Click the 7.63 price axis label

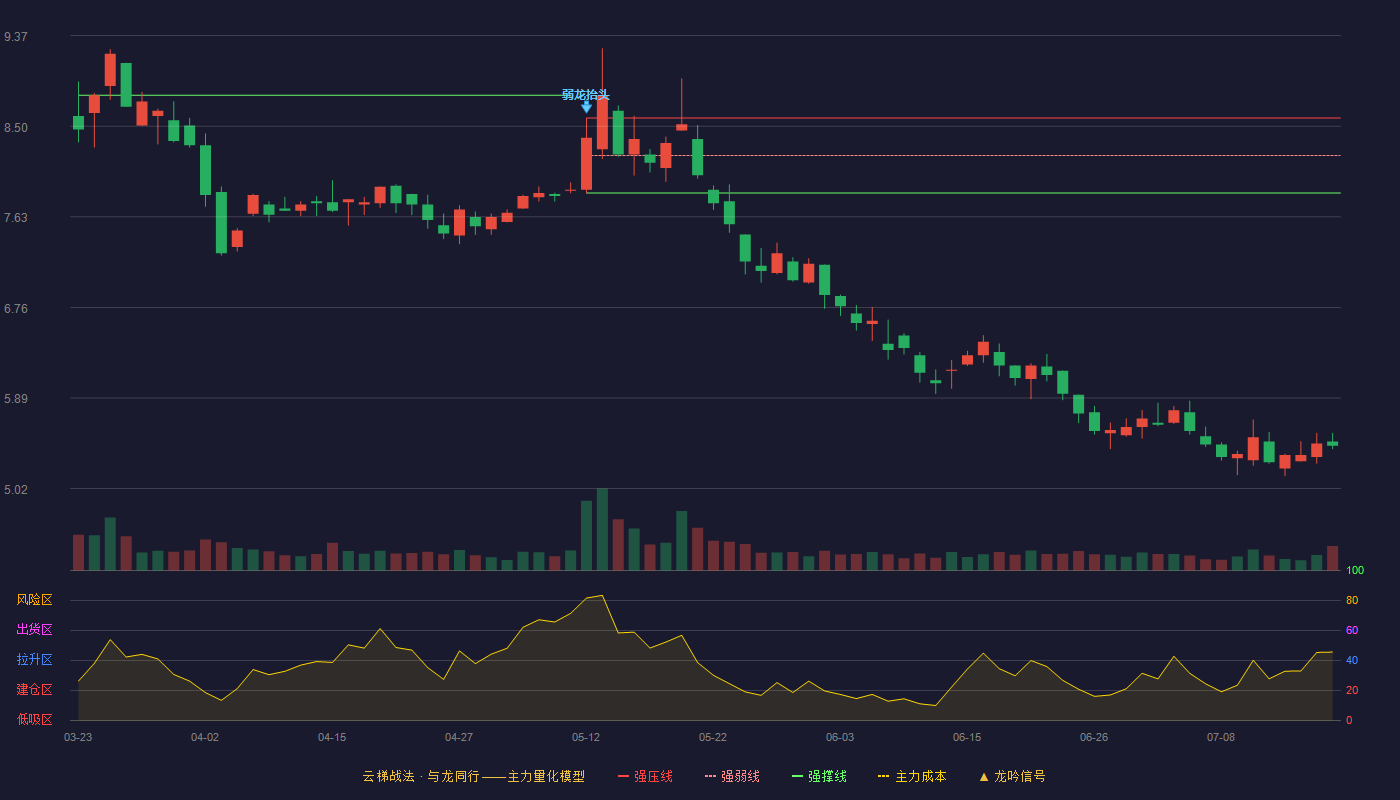pos(16,218)
